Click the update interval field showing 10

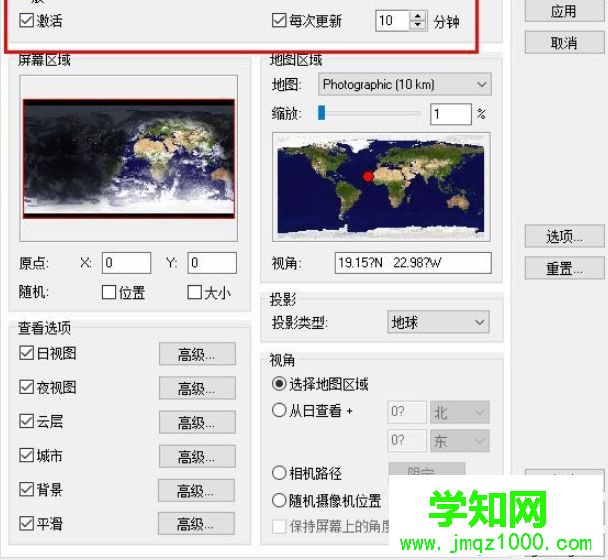(x=392, y=21)
